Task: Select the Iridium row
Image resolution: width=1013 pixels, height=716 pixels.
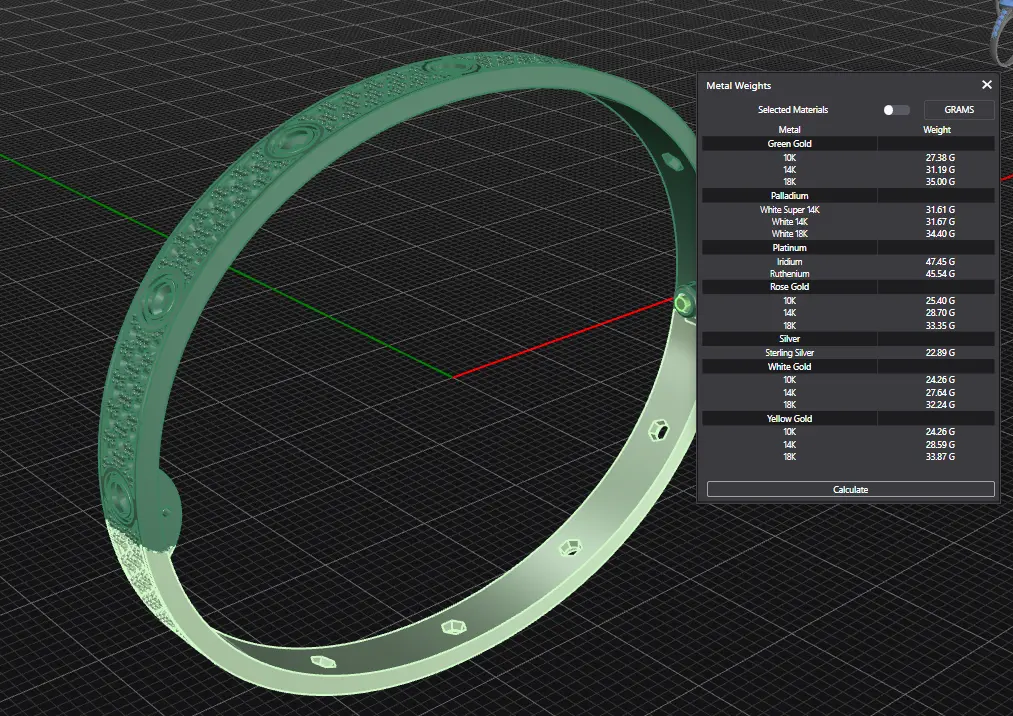Action: [x=848, y=262]
